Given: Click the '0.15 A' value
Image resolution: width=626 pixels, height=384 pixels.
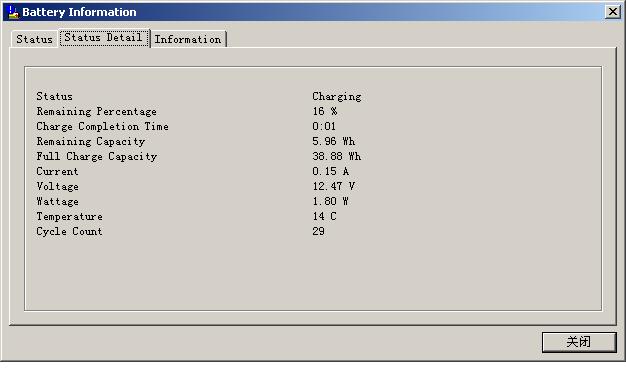Looking at the screenshot, I should (x=331, y=171).
